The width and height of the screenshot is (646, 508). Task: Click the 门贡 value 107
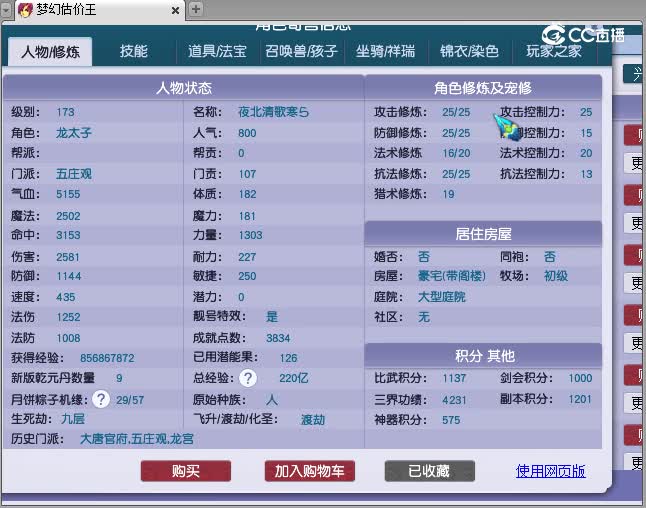coord(247,174)
